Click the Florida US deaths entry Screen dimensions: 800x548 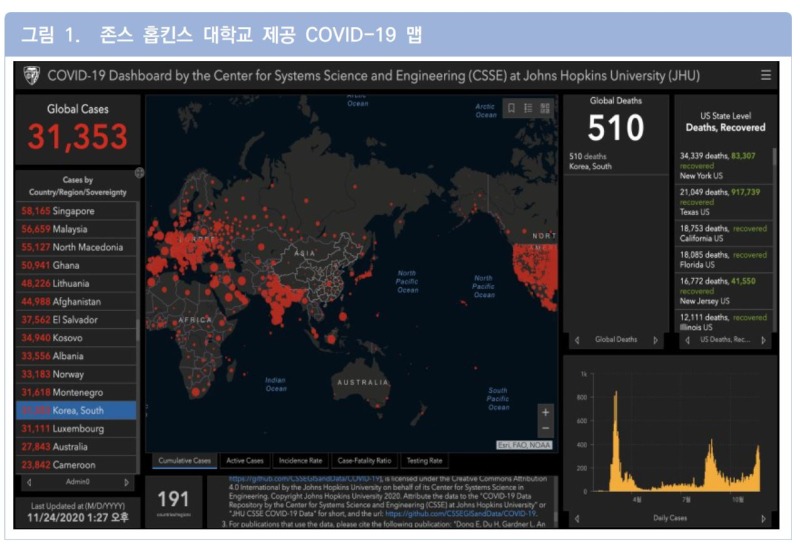pyautogui.click(x=724, y=260)
